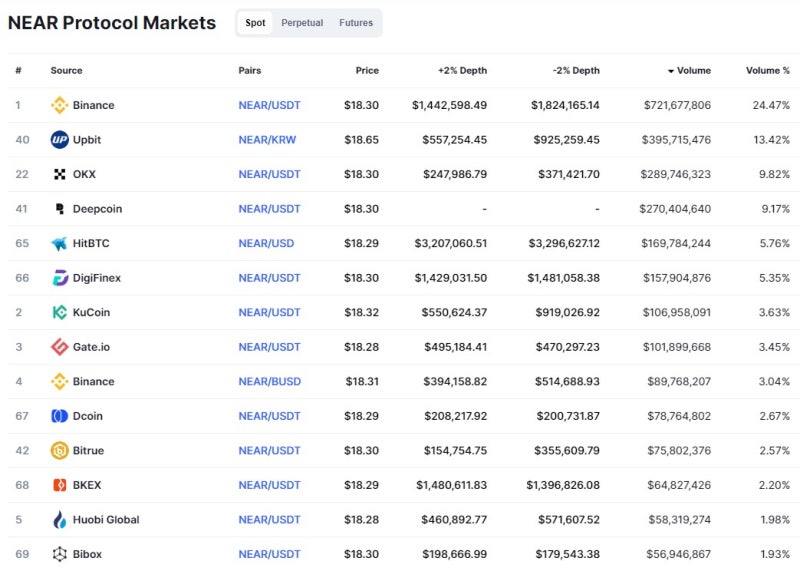This screenshot has width=800, height=571.
Task: Click the NEAR Protocol Markets heading
Action: pos(112,23)
